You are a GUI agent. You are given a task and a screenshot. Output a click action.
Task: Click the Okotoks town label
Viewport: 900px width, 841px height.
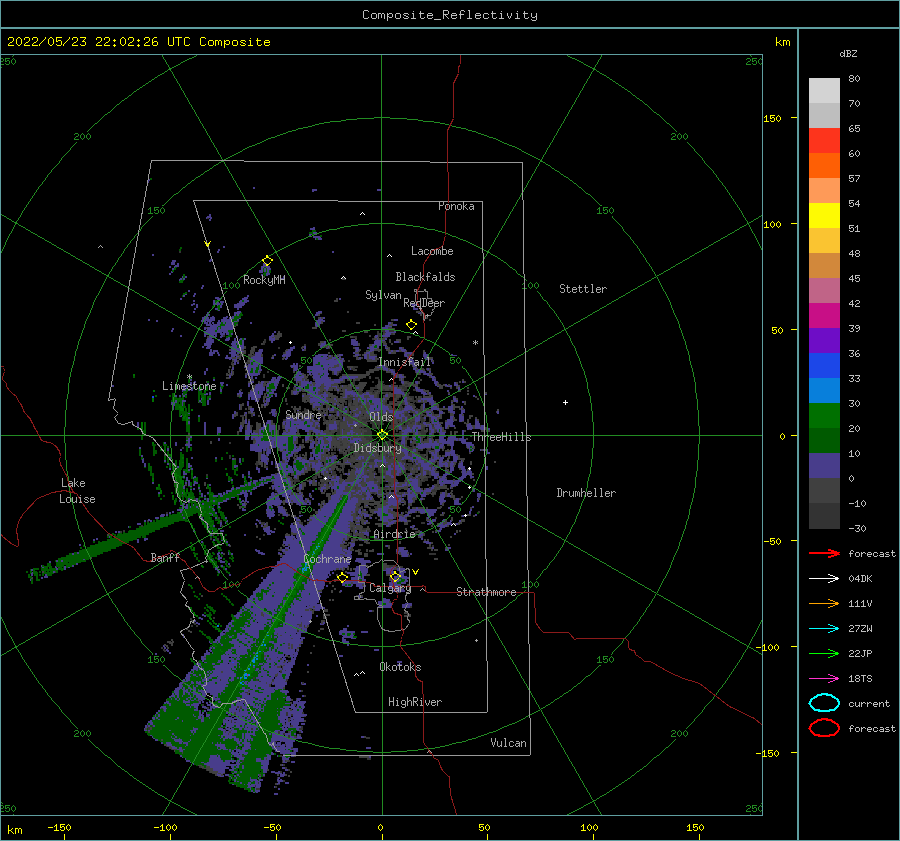pyautogui.click(x=400, y=667)
